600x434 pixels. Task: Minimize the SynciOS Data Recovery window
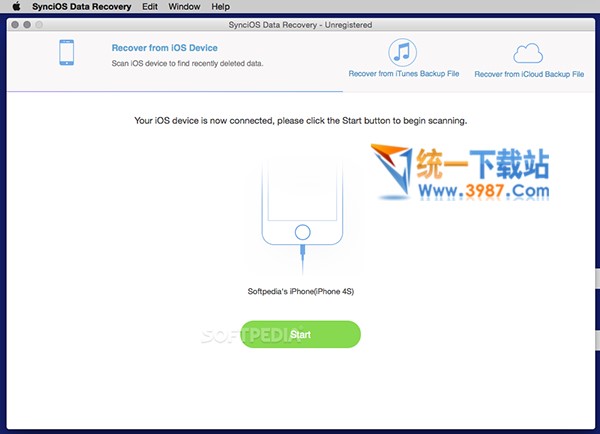27,25
